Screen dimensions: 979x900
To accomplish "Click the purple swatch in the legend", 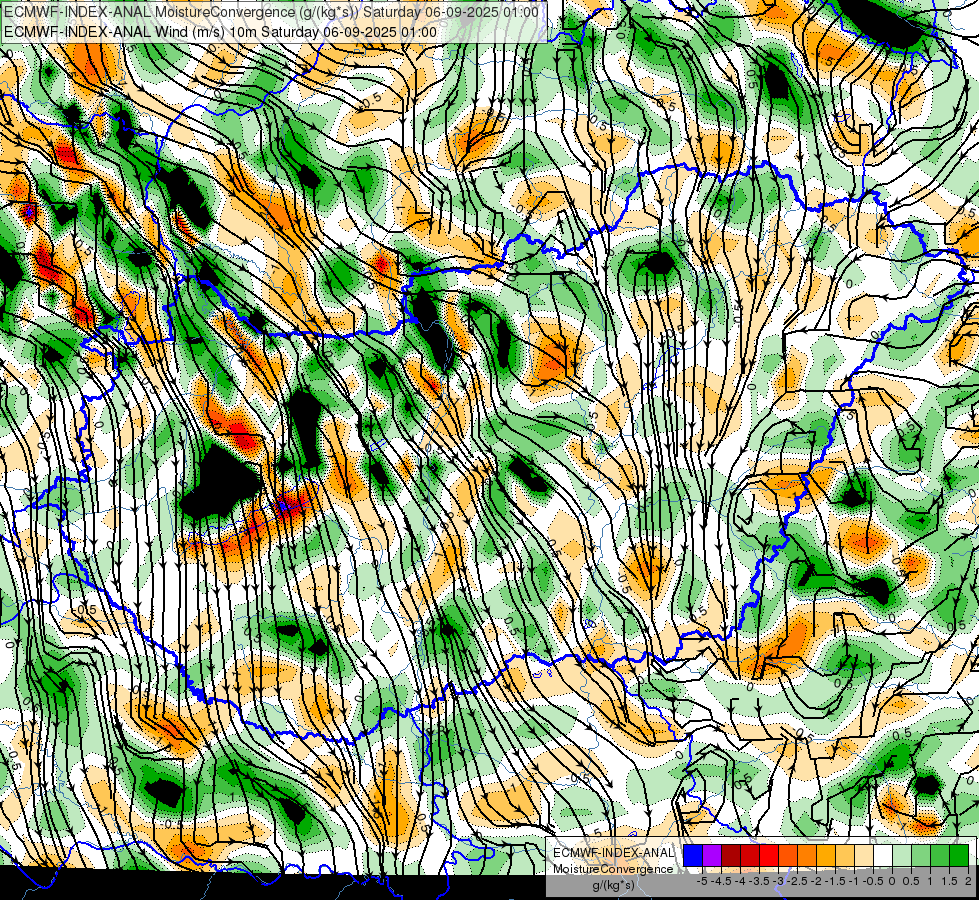I will (x=712, y=855).
